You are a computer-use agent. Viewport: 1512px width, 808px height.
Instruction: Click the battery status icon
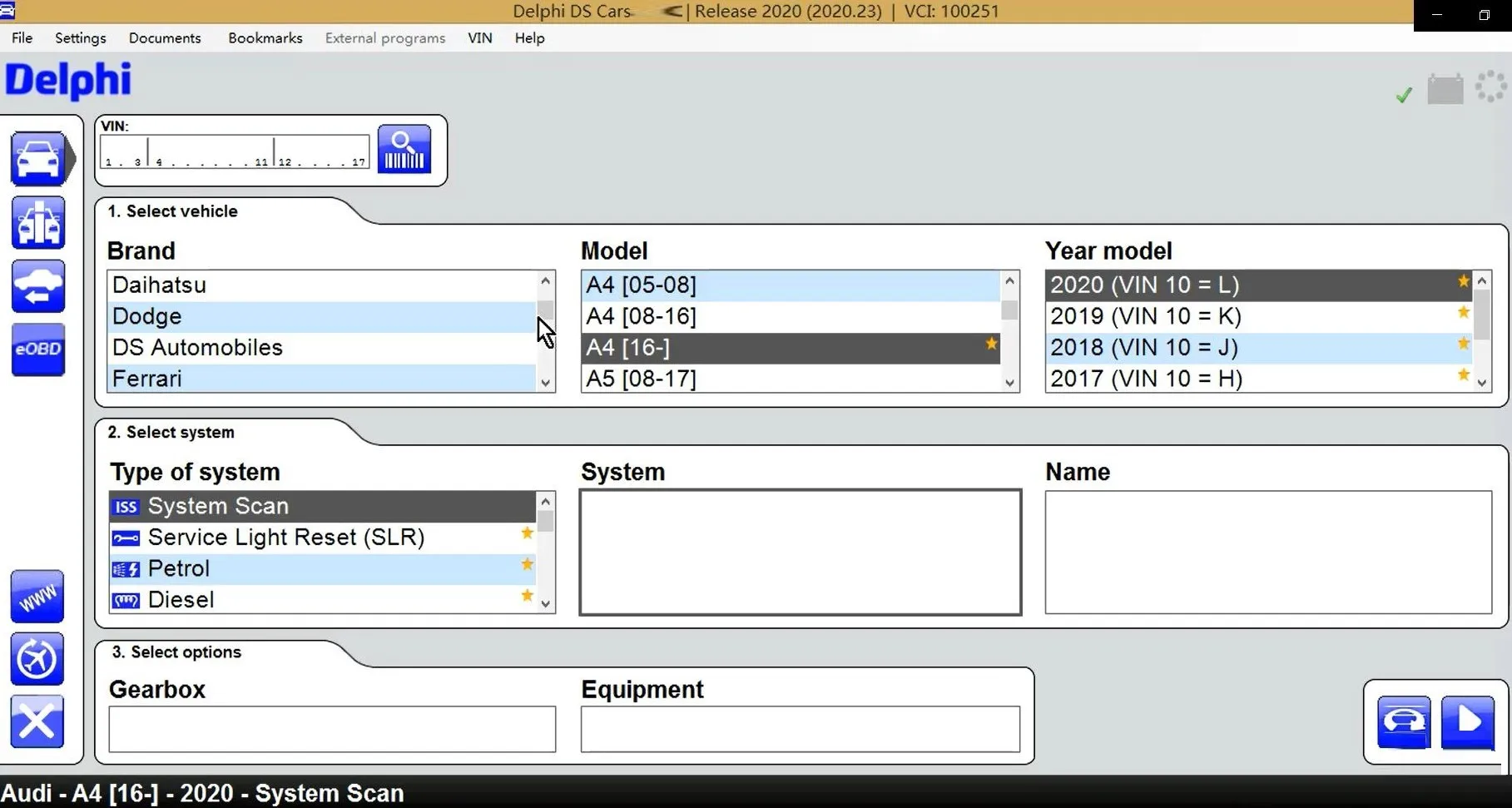[1445, 89]
